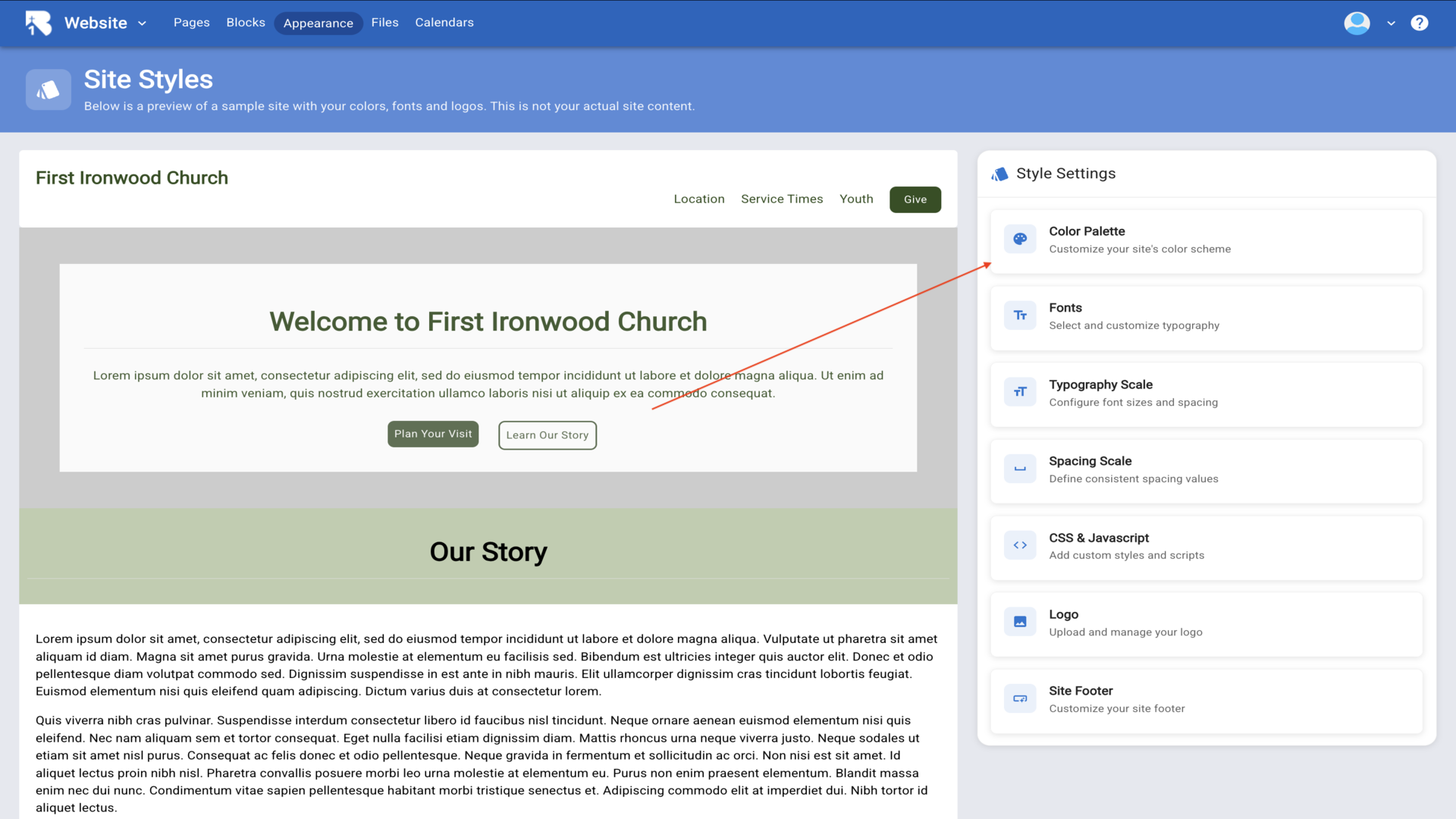The height and width of the screenshot is (819, 1456).
Task: Expand the Website module dropdown
Action: pyautogui.click(x=142, y=24)
